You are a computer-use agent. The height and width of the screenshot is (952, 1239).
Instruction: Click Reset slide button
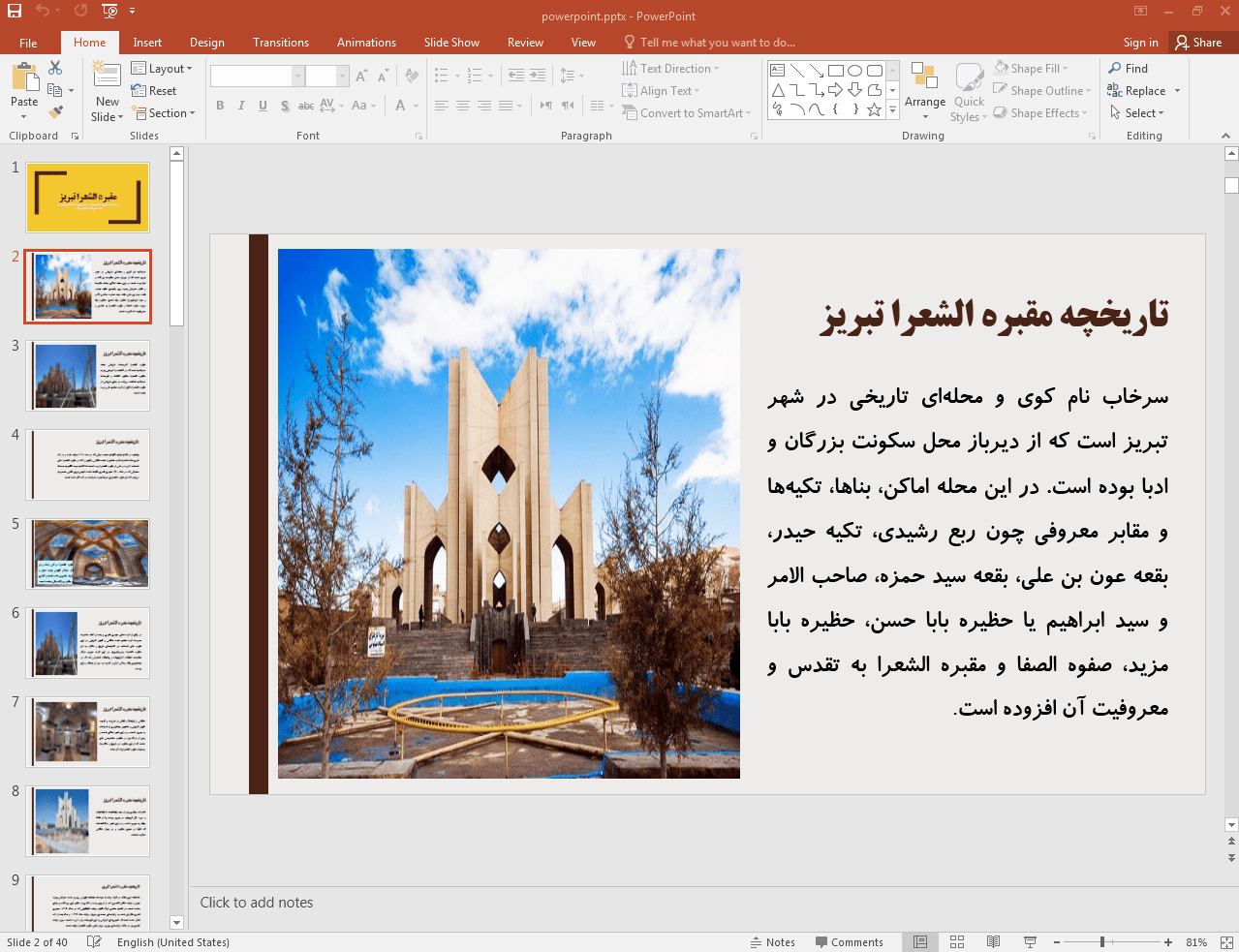click(x=154, y=91)
